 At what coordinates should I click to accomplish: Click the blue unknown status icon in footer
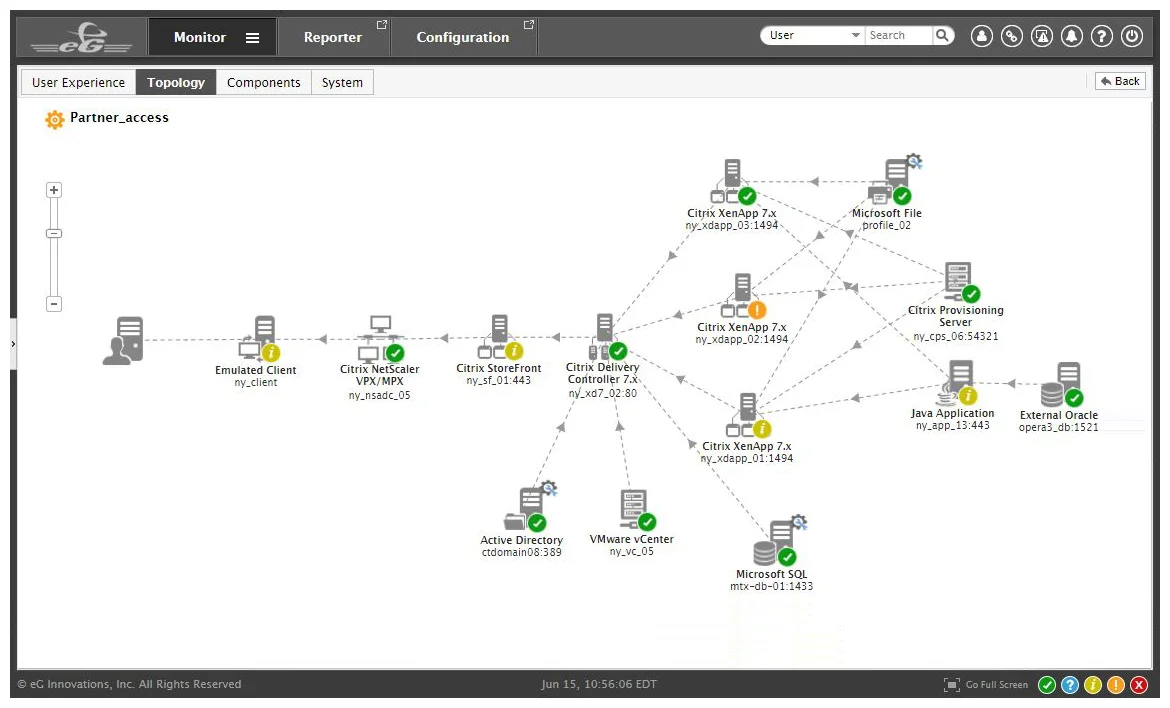point(1070,685)
